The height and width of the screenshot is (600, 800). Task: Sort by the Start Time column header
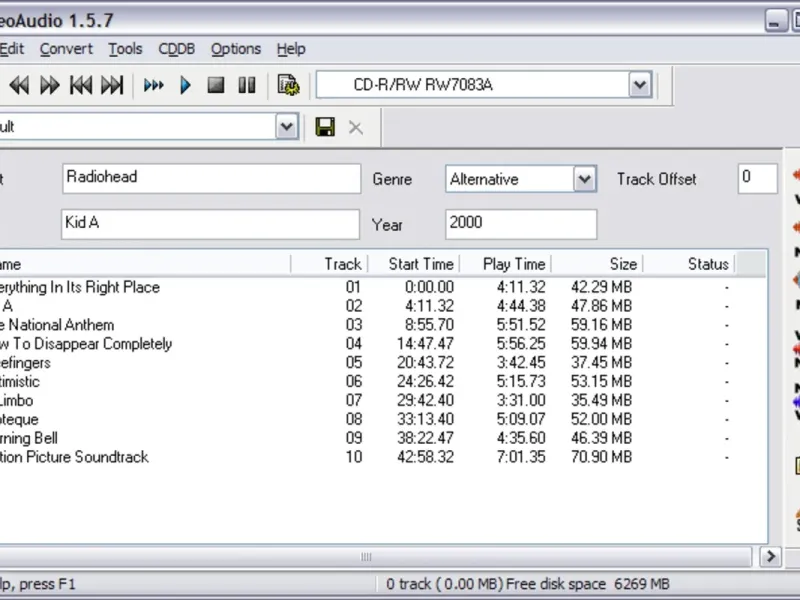[x=414, y=264]
